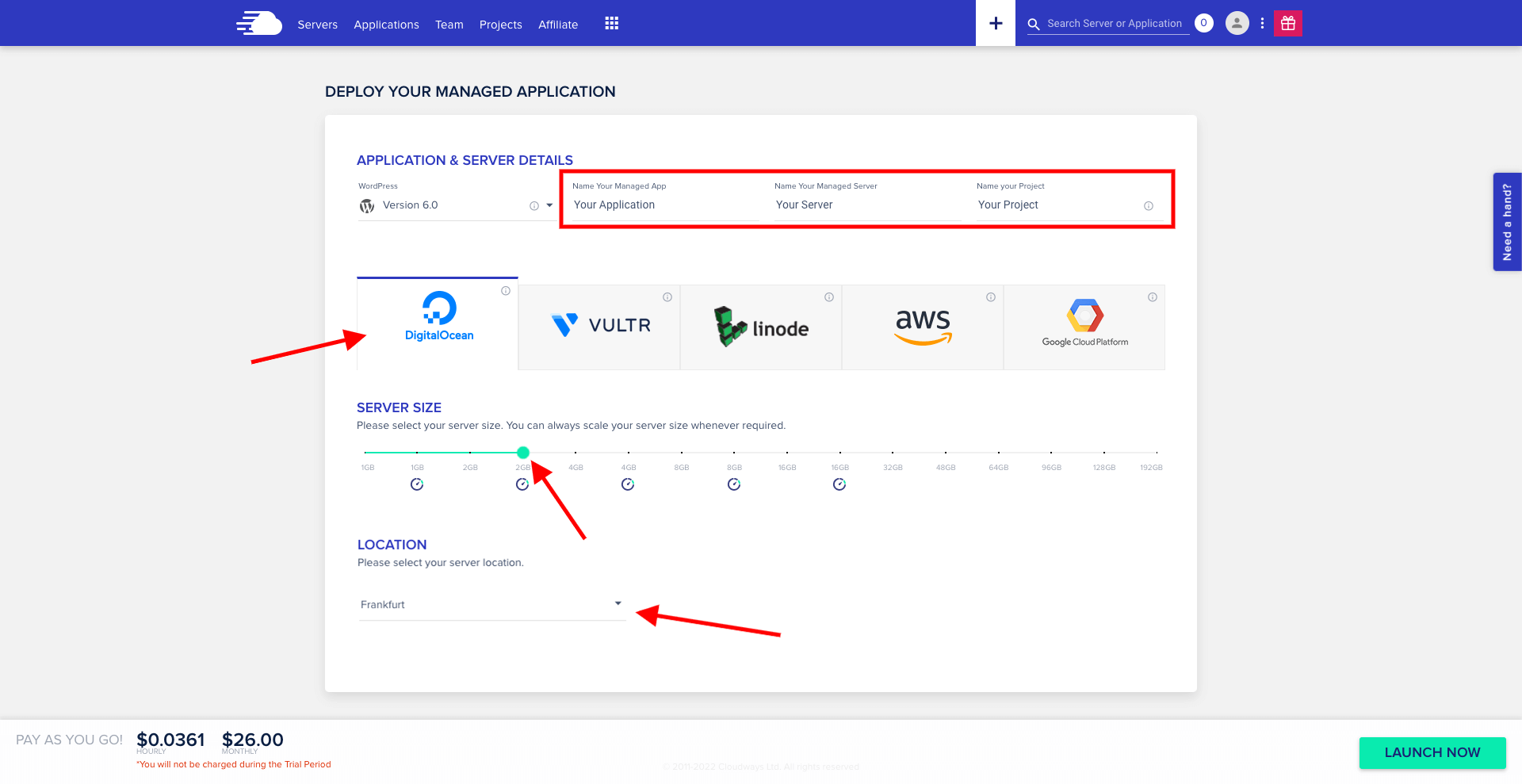
Task: Click the plus add button
Action: (x=996, y=23)
